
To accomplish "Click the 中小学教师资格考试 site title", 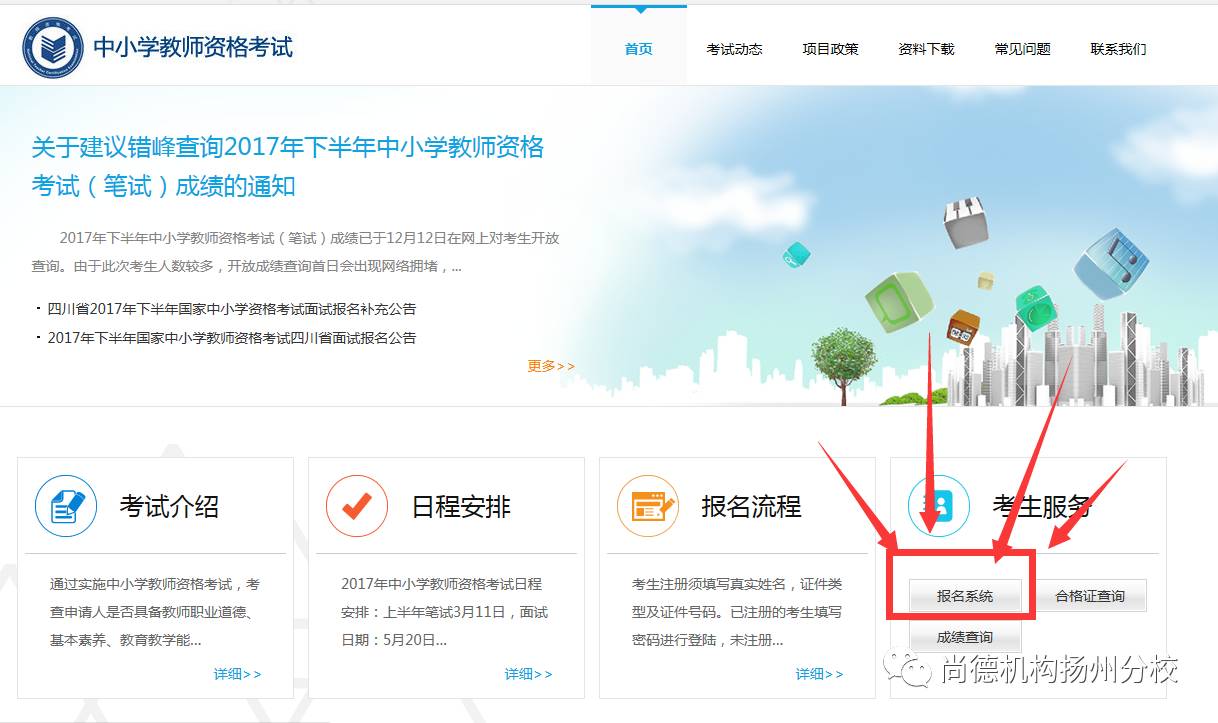I will [x=193, y=47].
